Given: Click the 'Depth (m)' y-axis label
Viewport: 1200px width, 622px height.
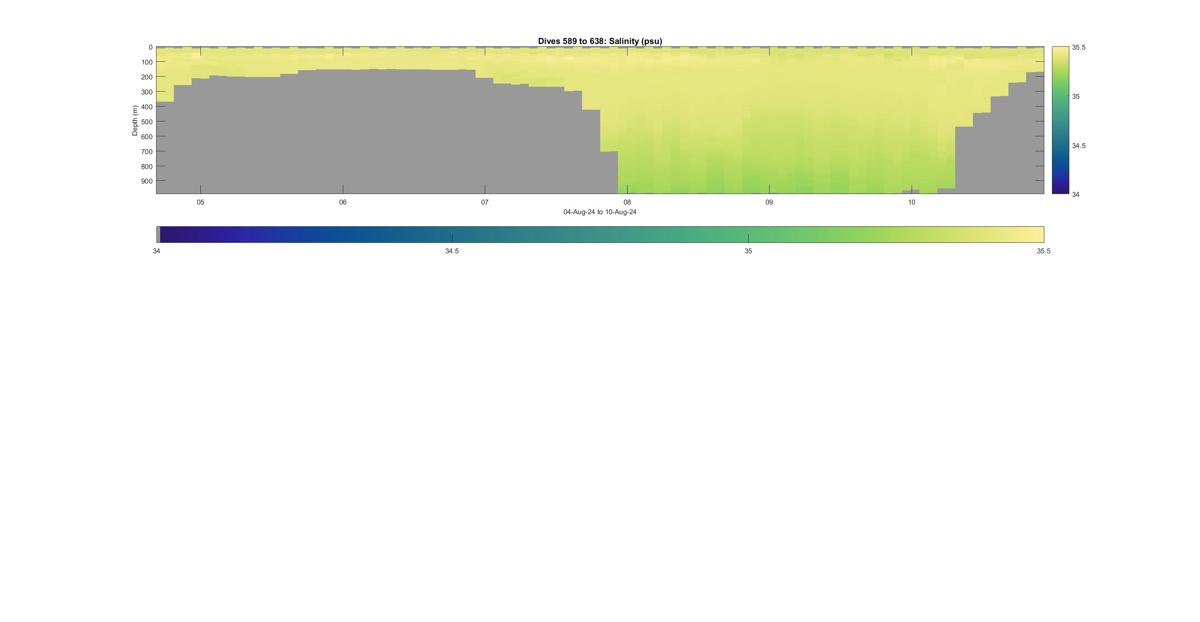Looking at the screenshot, I should [134, 120].
